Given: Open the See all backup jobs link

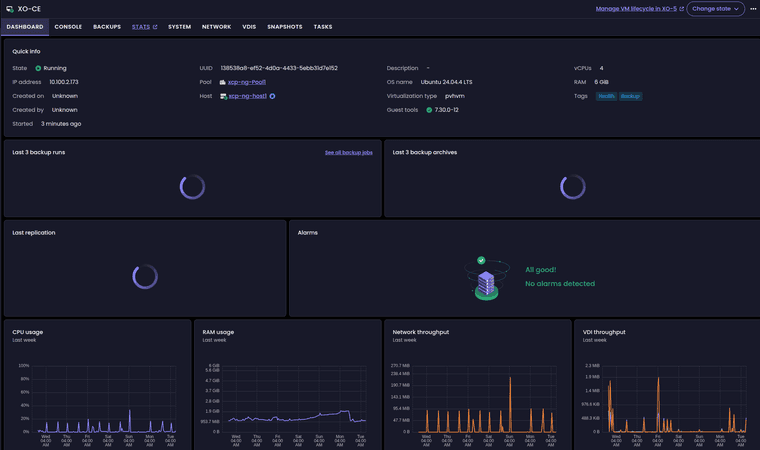Looking at the screenshot, I should tap(348, 152).
